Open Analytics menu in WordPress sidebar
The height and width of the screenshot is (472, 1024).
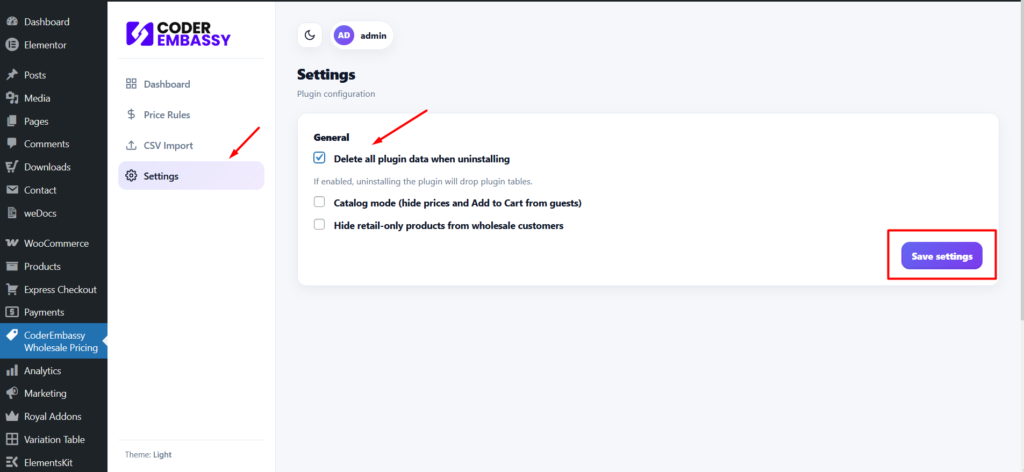pyautogui.click(x=42, y=370)
